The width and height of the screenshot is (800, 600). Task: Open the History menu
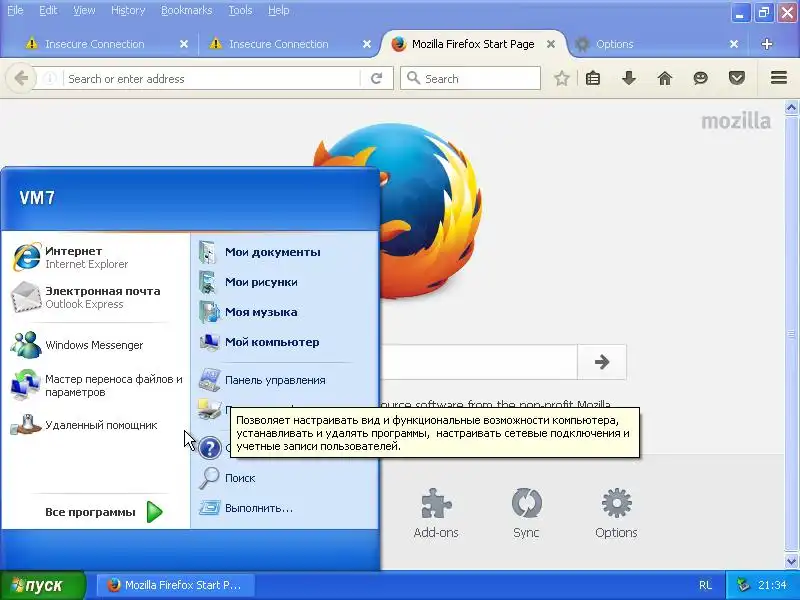coord(128,10)
